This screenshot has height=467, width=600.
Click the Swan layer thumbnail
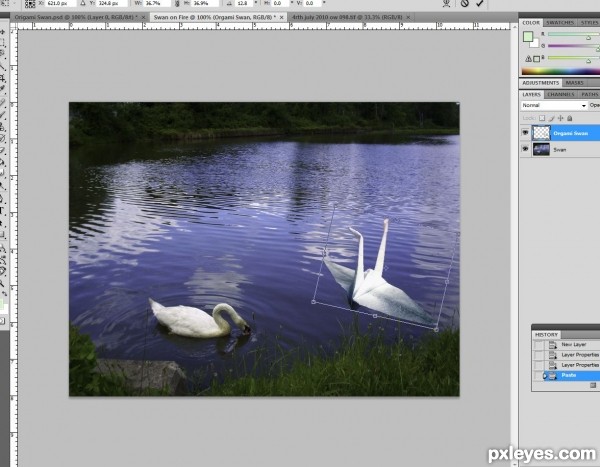click(x=541, y=149)
